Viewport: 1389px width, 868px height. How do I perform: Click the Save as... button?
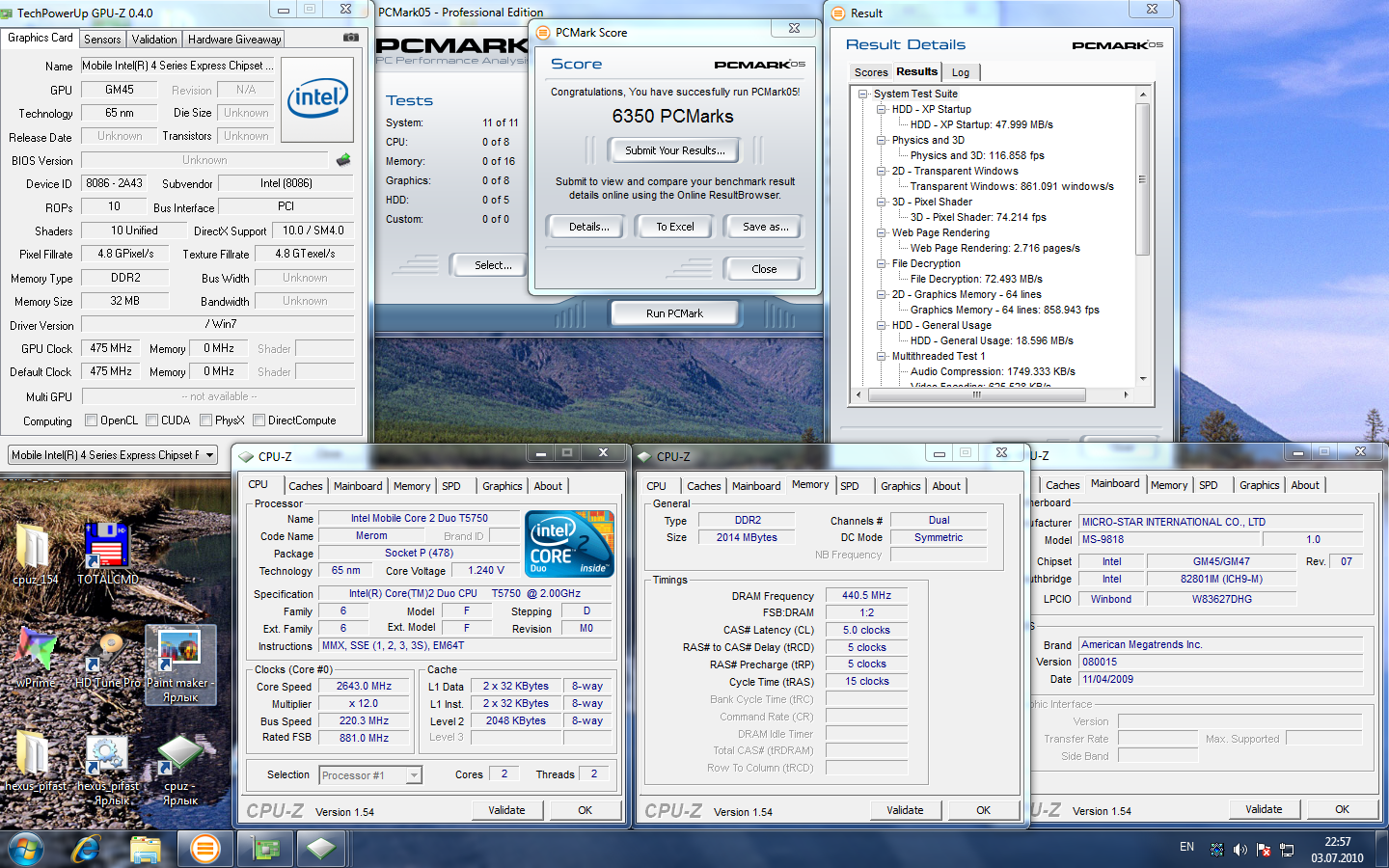pos(765,227)
